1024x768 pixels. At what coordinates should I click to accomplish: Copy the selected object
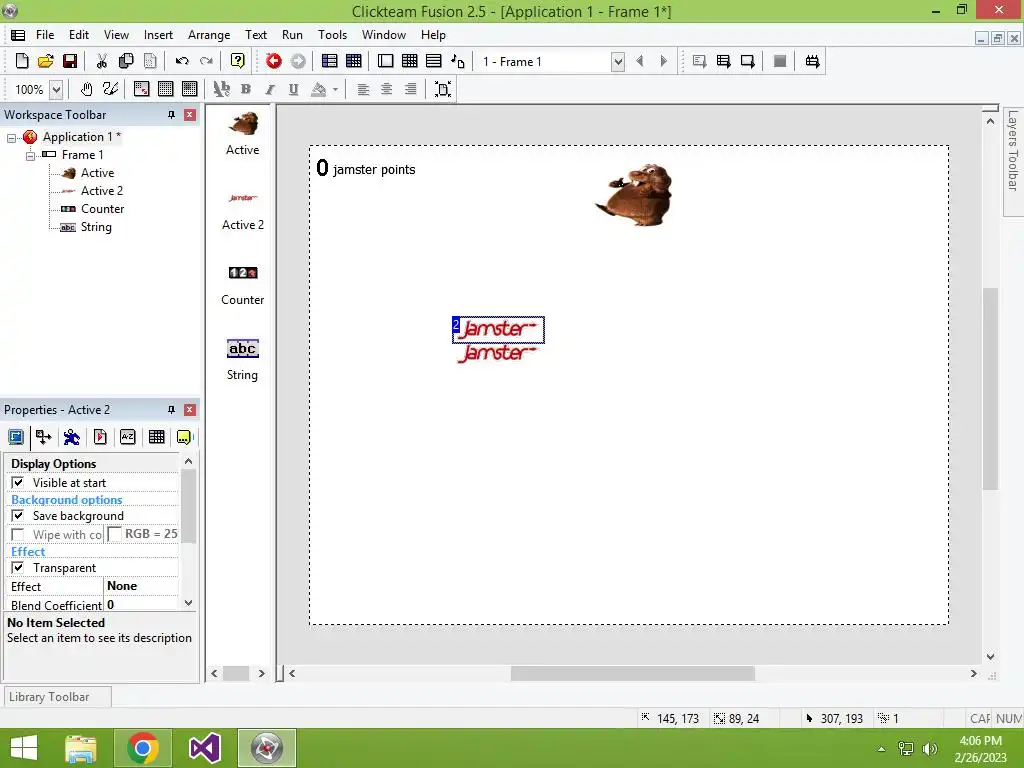(126, 61)
